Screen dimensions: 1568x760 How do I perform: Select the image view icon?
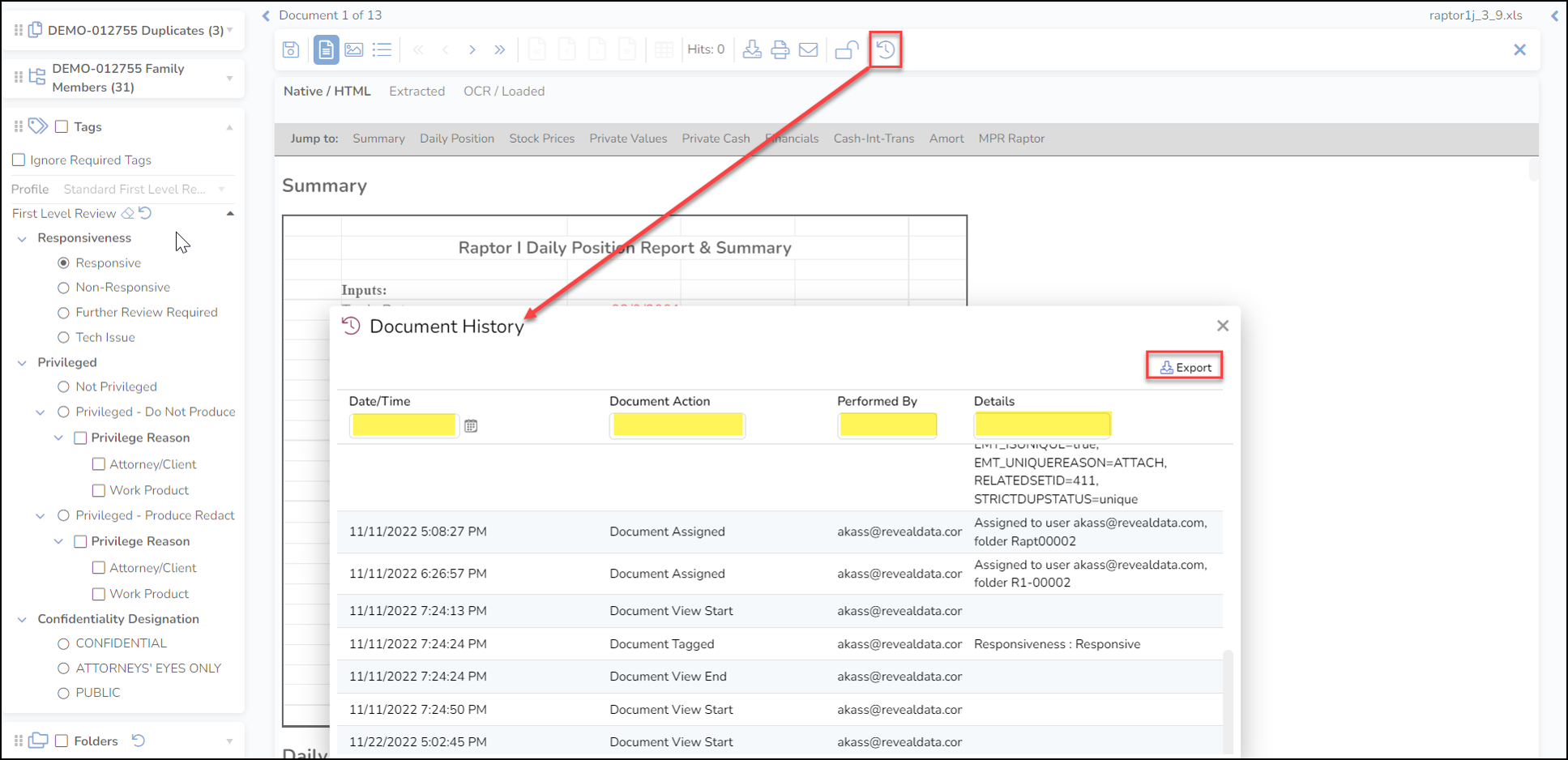point(354,49)
